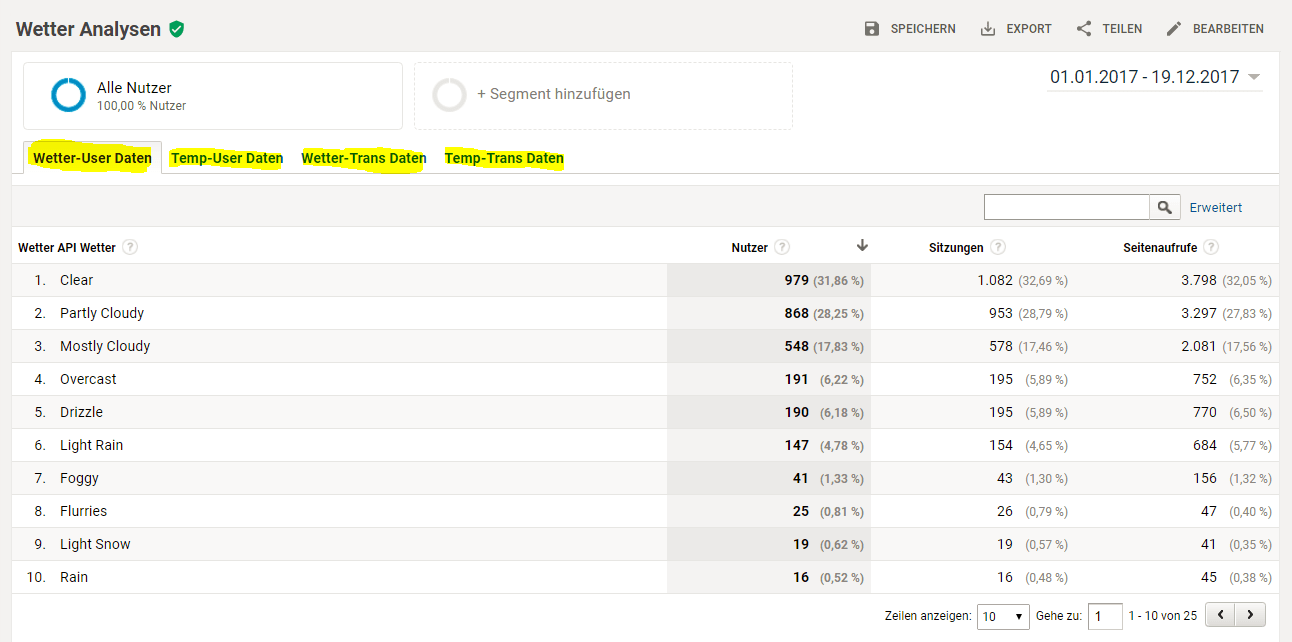Viewport: 1292px width, 642px height.
Task: Add a segment via Segment hinzufügen
Action: 553,94
